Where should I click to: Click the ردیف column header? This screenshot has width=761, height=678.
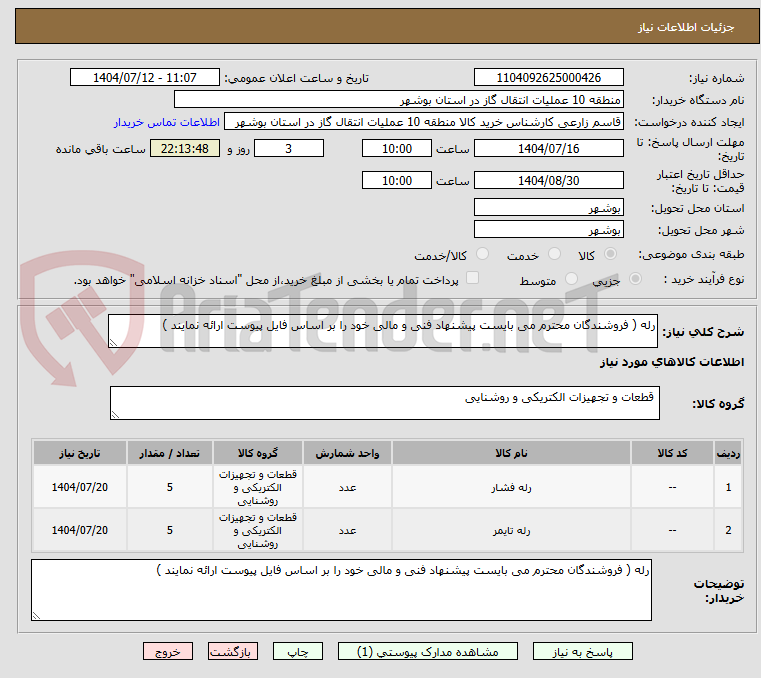pos(728,453)
